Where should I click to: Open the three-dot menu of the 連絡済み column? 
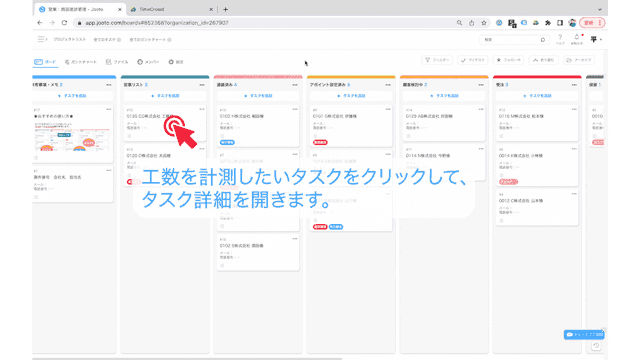tap(295, 85)
